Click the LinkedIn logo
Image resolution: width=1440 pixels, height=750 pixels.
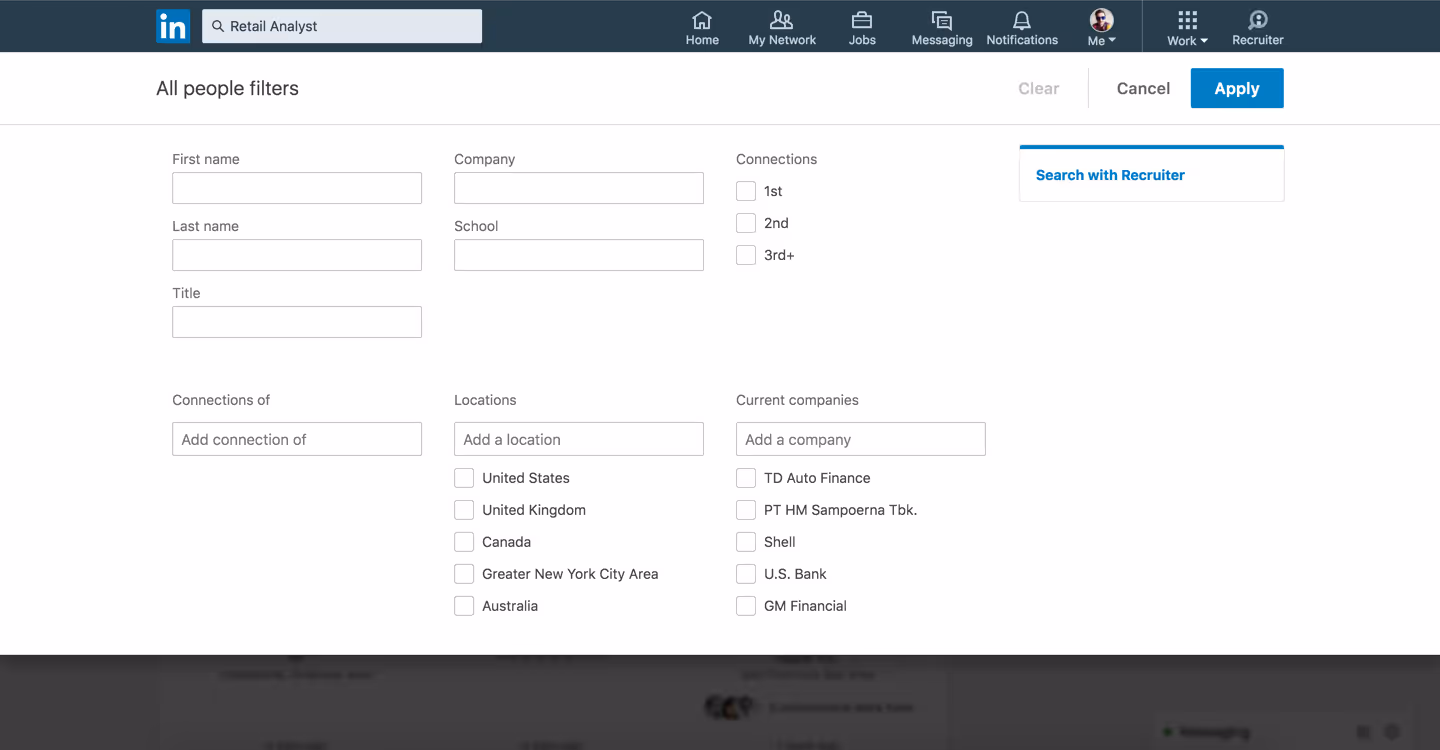pos(172,26)
